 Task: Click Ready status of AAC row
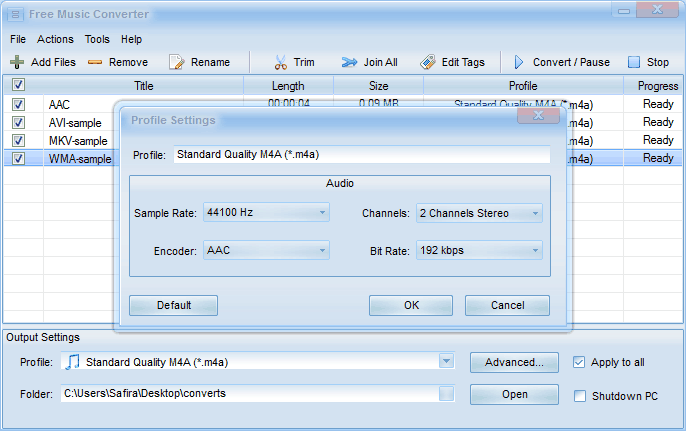click(x=658, y=104)
